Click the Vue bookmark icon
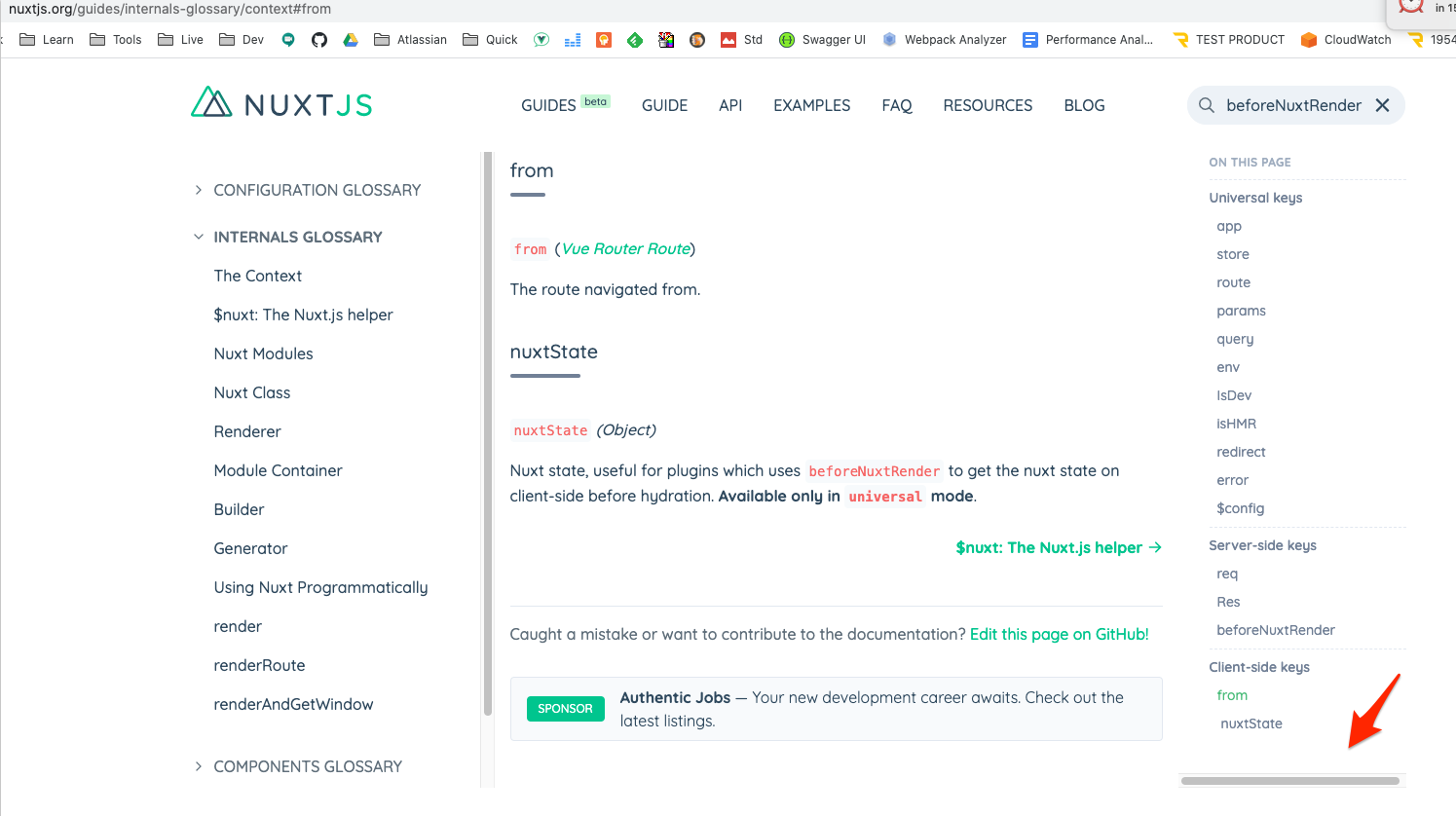This screenshot has height=816, width=1456. 541,40
